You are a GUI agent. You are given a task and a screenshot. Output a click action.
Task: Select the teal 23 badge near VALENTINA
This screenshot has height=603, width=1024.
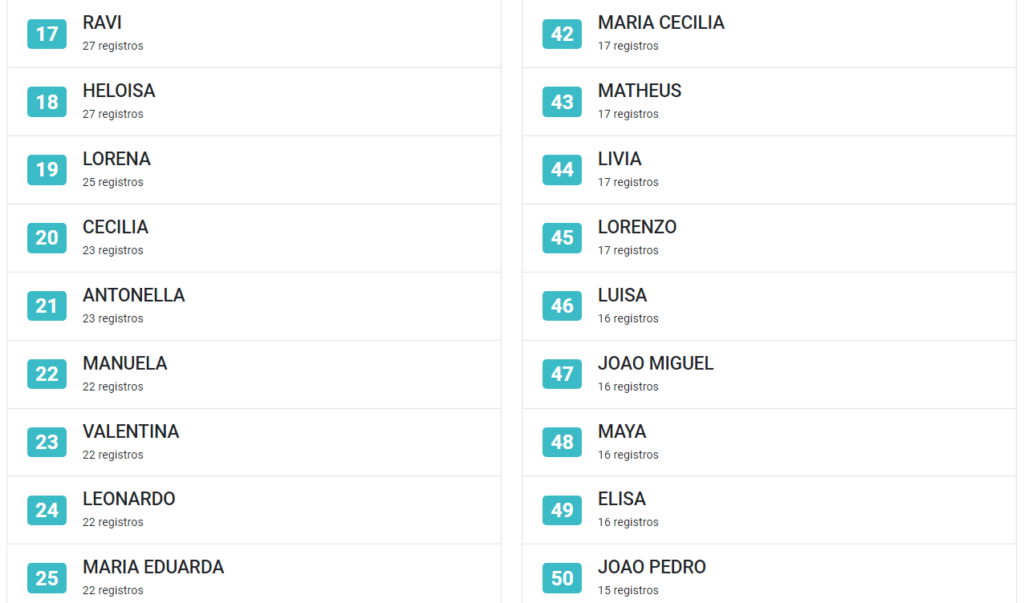point(46,442)
